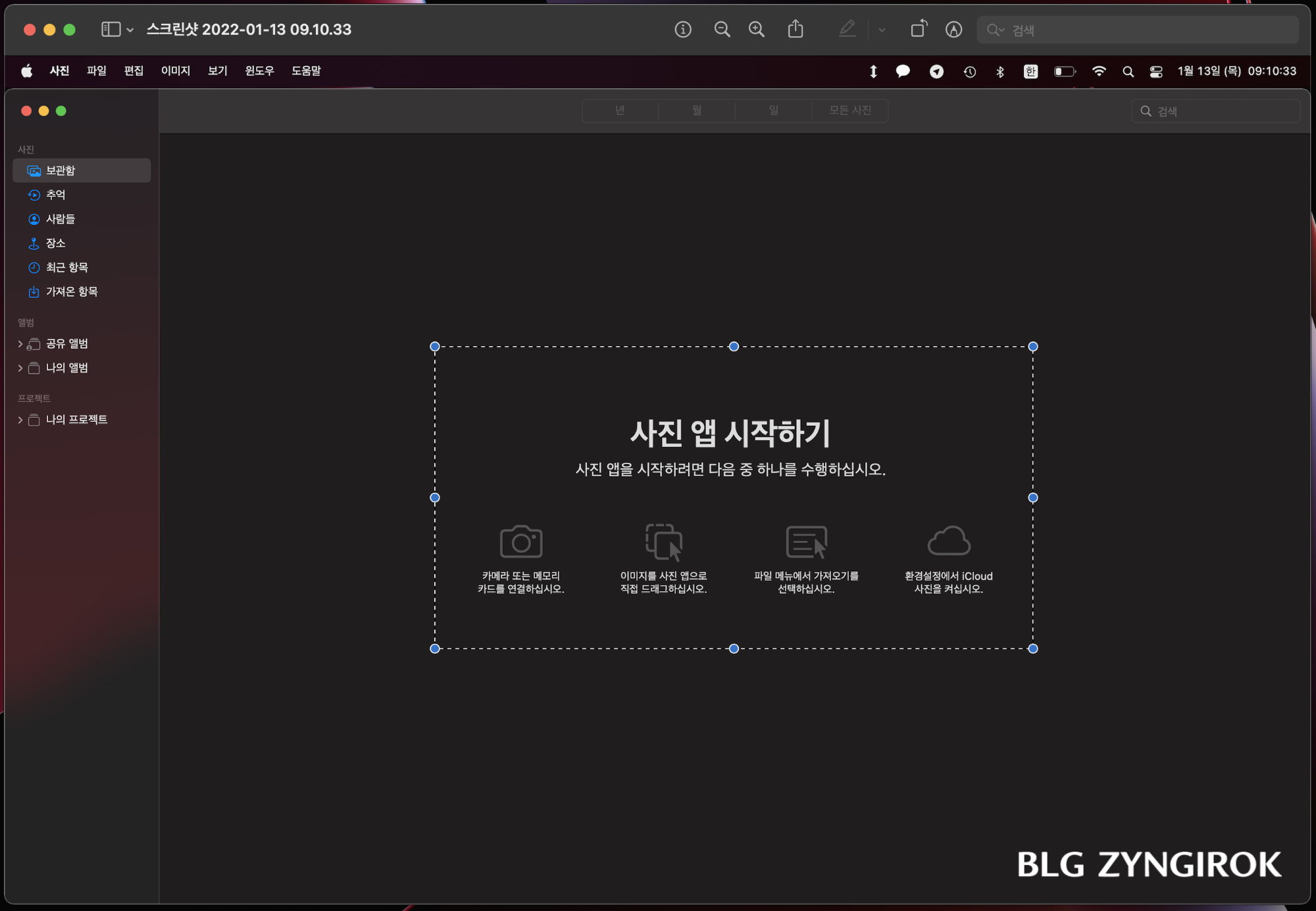Zoom in with the magnifier plus icon
1316x911 pixels.
click(756, 30)
